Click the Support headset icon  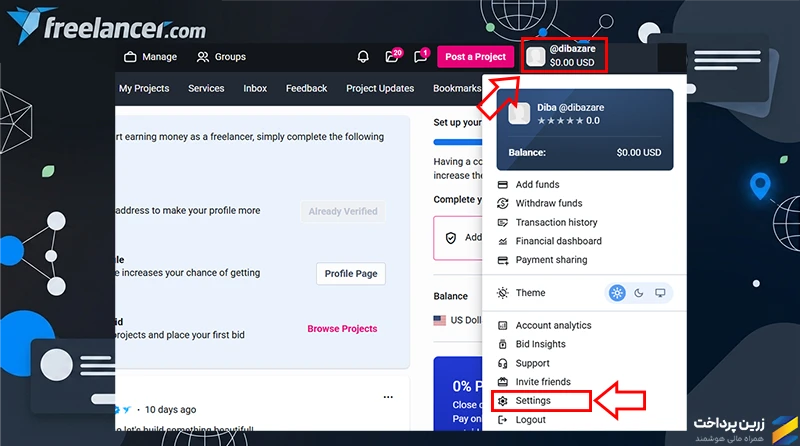(x=503, y=363)
